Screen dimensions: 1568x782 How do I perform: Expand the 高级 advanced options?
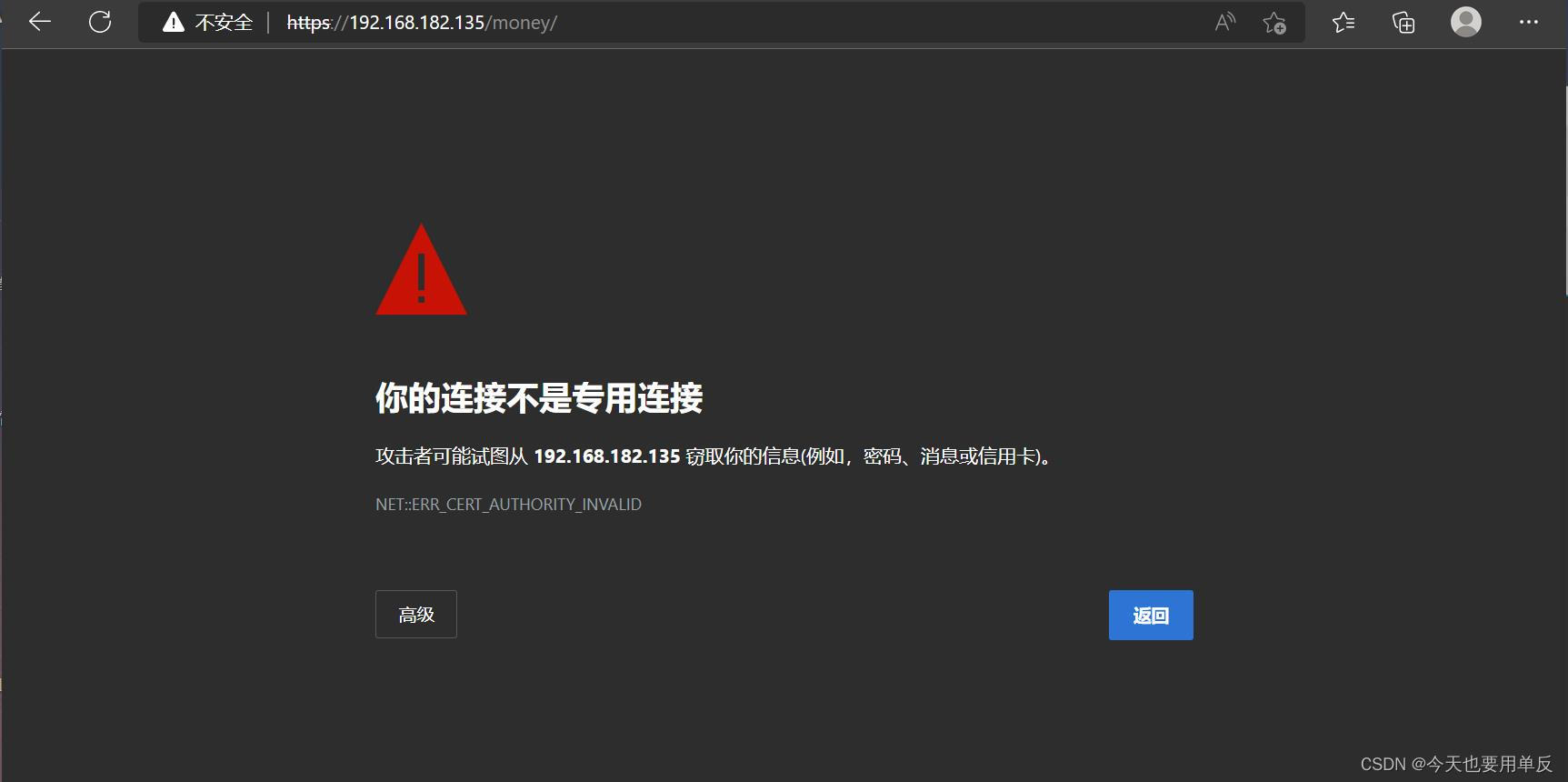click(x=416, y=615)
